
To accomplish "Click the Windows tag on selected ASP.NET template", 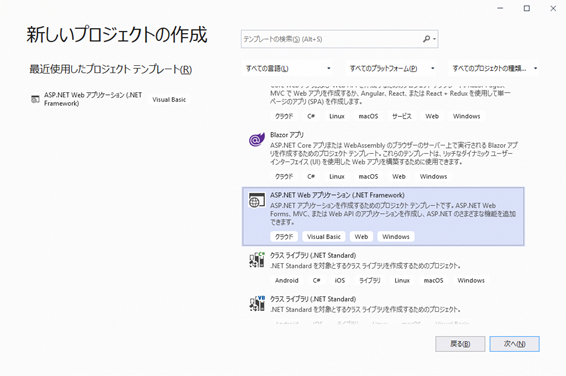I will coord(396,237).
